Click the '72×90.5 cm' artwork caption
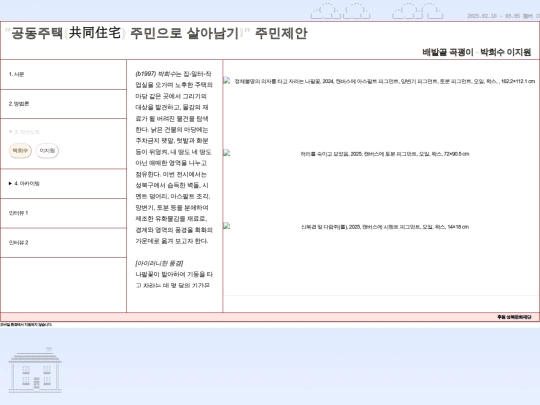This screenshot has height=405, width=540. click(x=385, y=154)
